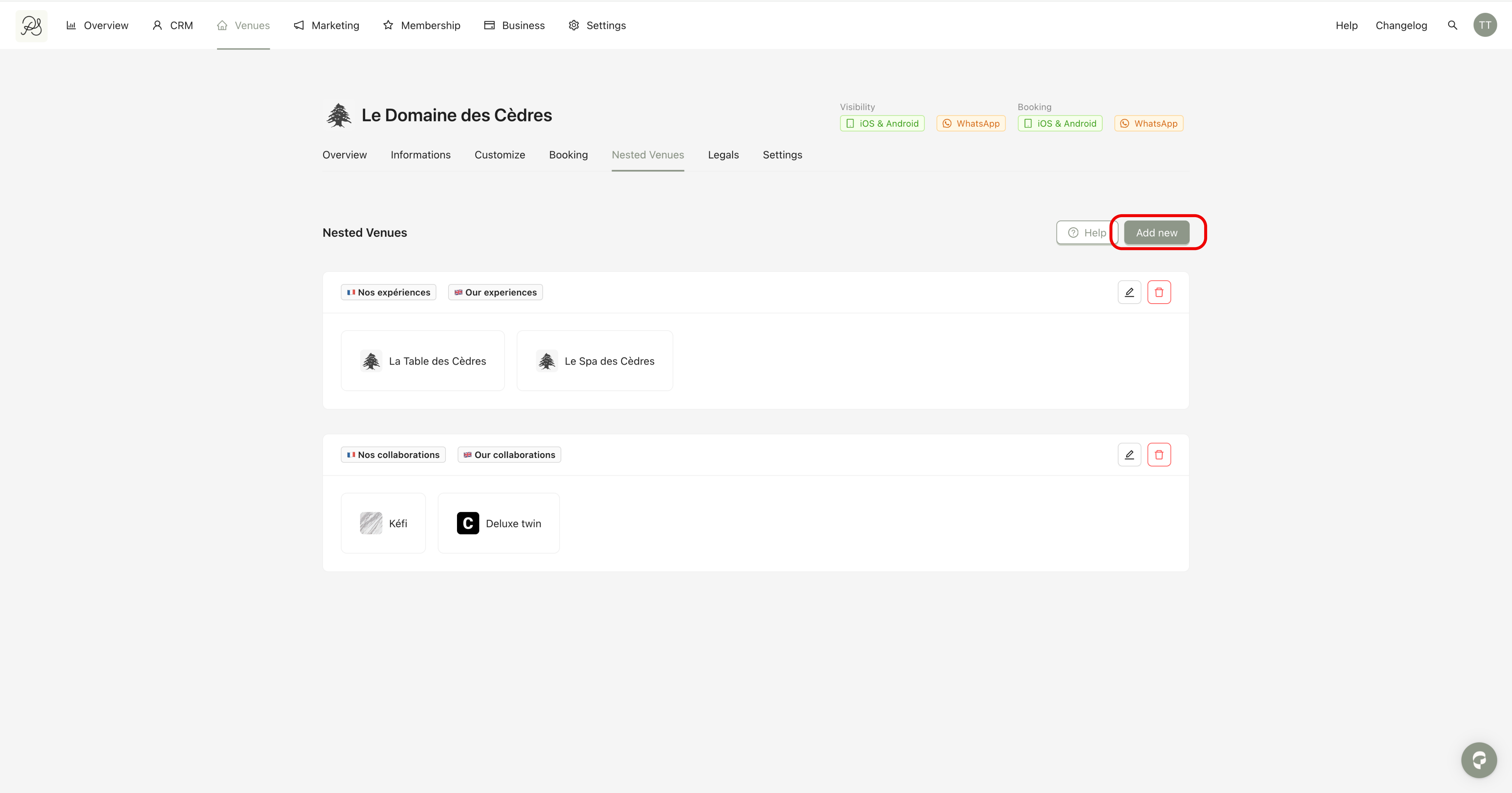Screen dimensions: 1512x793
Task: Click the Nested Venues Help button
Action: (x=1086, y=233)
